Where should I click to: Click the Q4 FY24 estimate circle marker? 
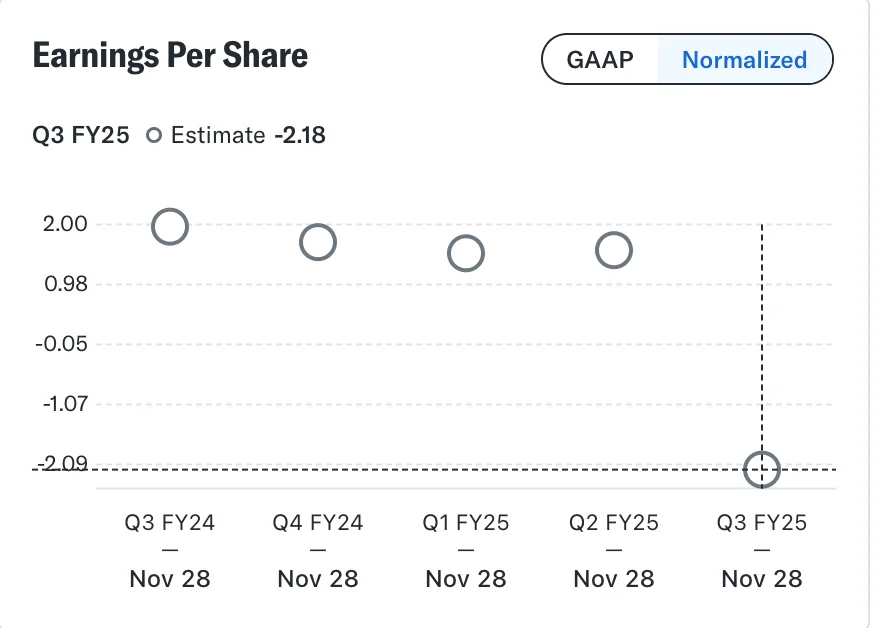tap(318, 242)
